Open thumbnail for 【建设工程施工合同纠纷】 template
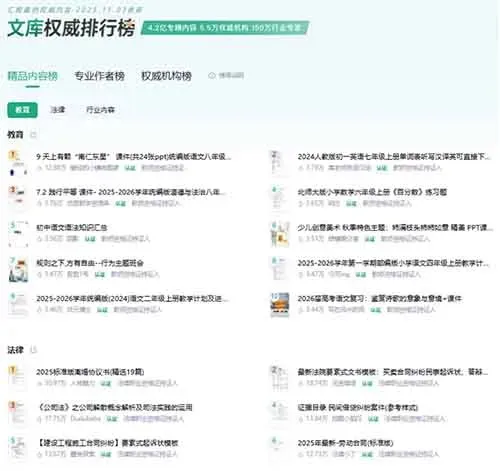 [x=18, y=449]
